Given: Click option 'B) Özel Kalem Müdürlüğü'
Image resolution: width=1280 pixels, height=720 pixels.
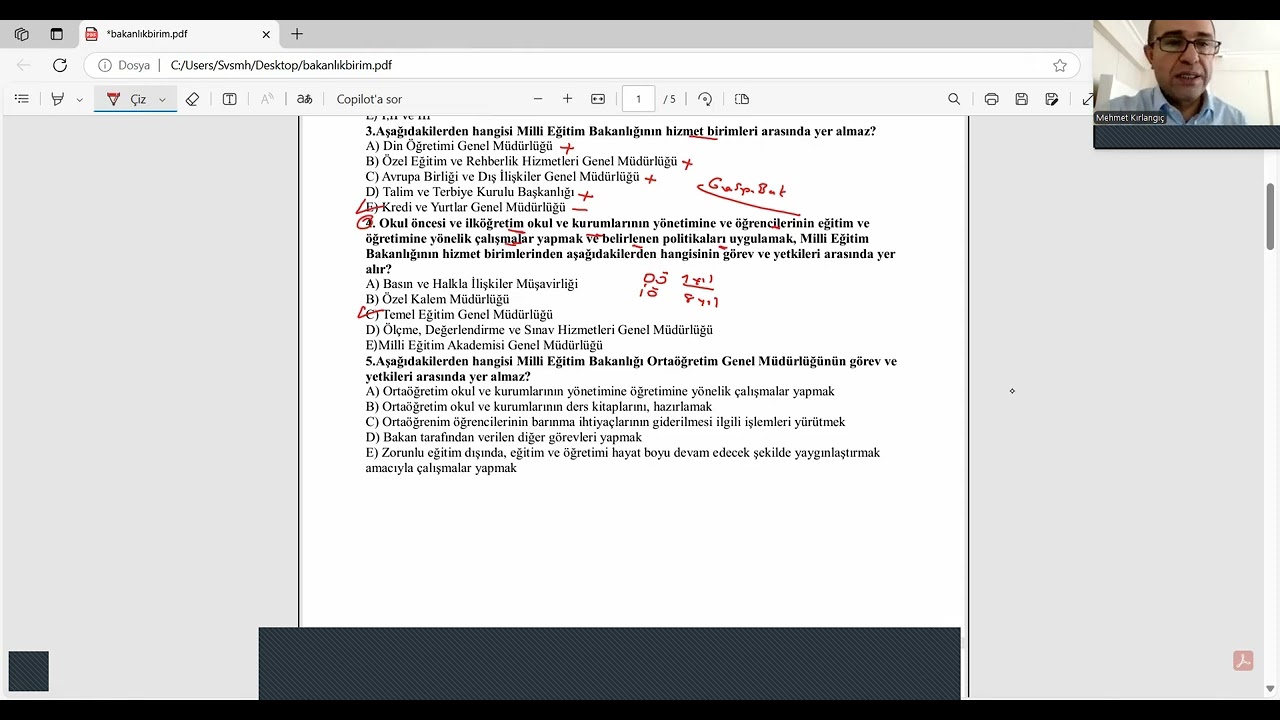Looking at the screenshot, I should click(437, 299).
